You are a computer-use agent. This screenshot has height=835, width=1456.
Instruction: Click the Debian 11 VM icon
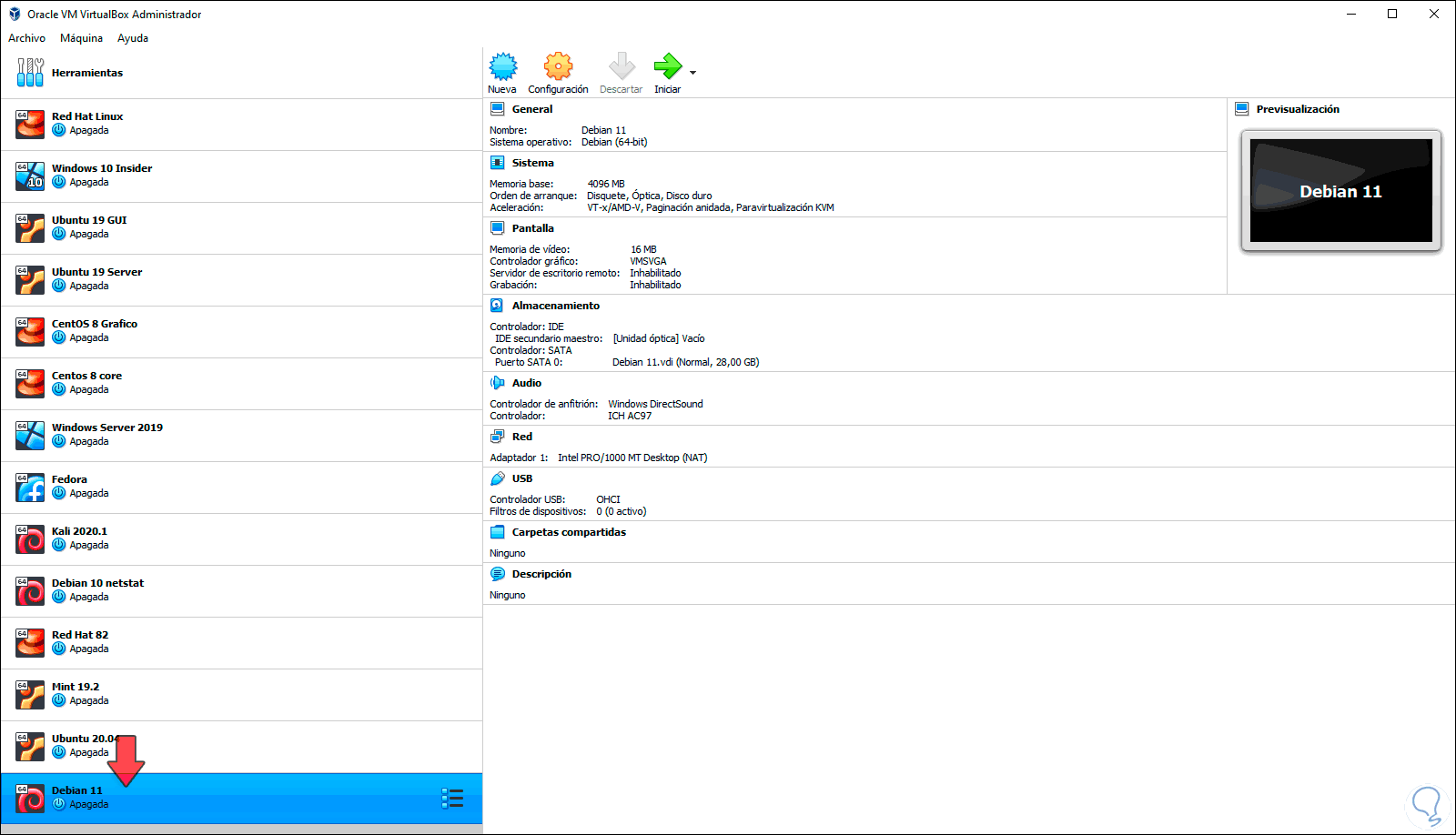(30, 798)
